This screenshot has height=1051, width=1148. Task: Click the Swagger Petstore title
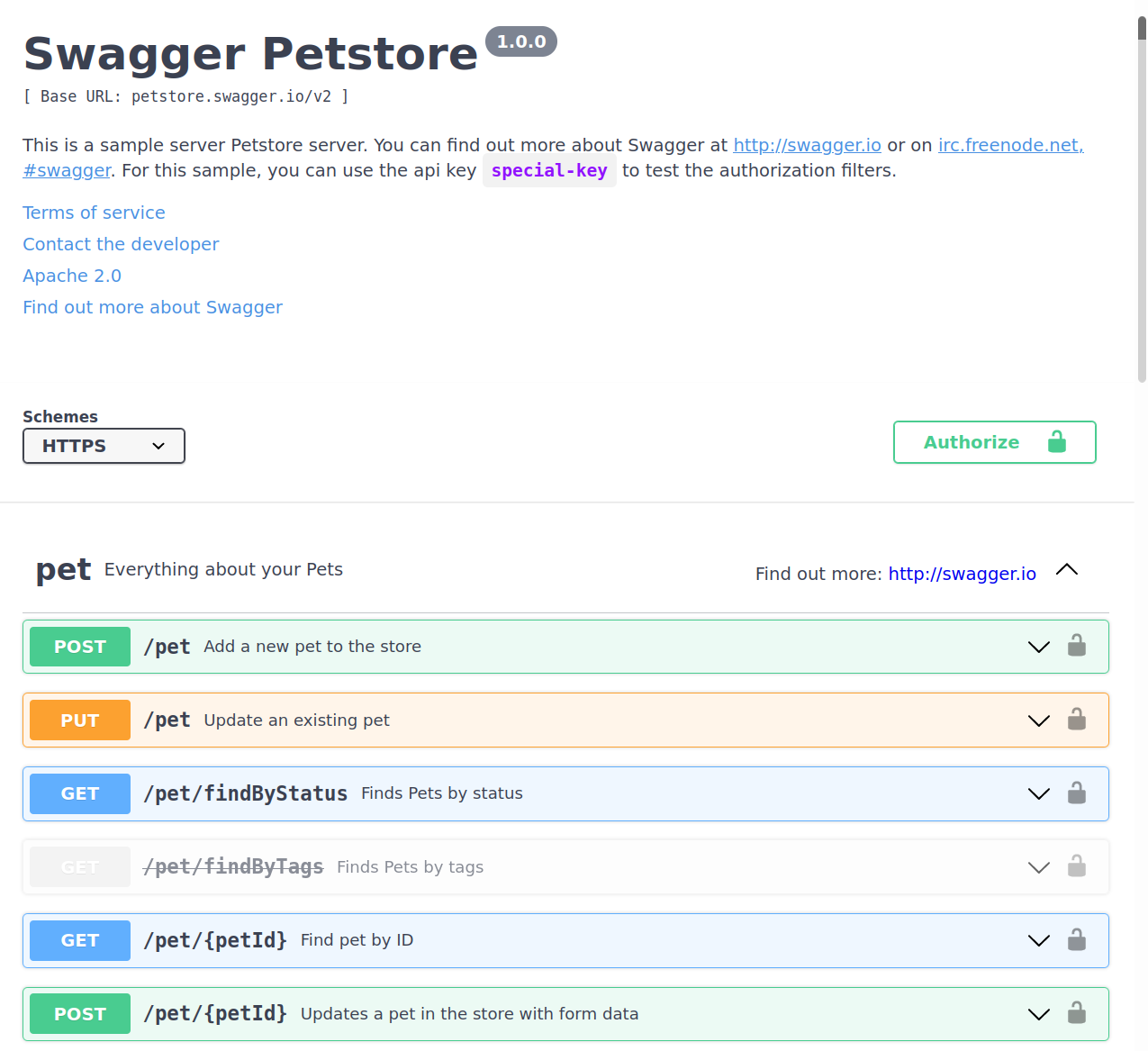(250, 53)
